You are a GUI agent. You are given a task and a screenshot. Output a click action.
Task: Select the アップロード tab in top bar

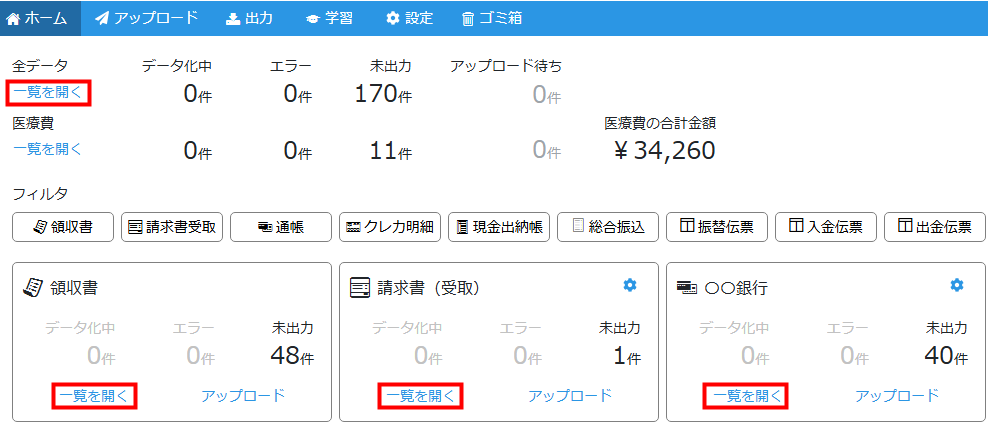(x=147, y=18)
